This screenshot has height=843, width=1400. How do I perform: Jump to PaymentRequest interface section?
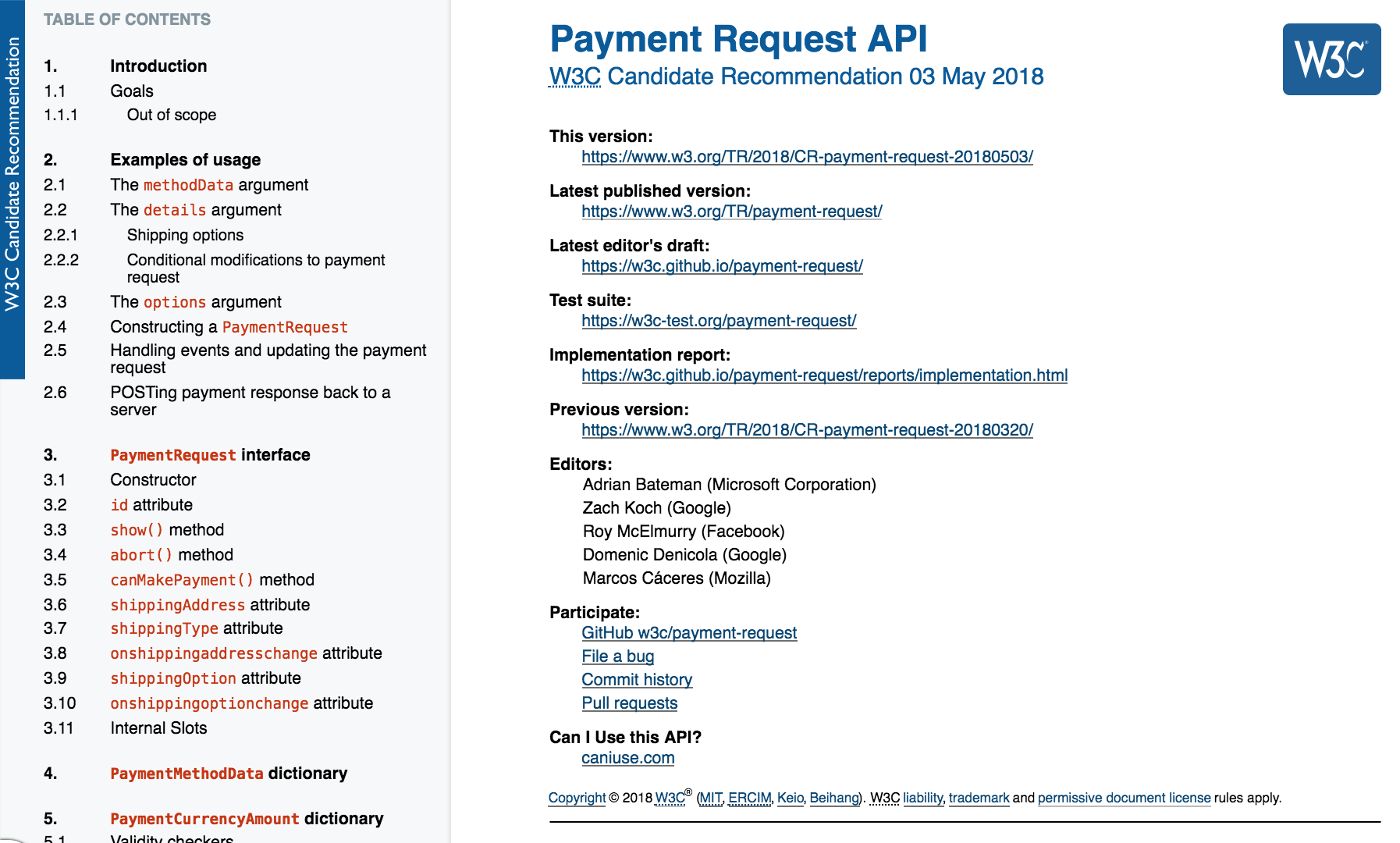pos(210,455)
